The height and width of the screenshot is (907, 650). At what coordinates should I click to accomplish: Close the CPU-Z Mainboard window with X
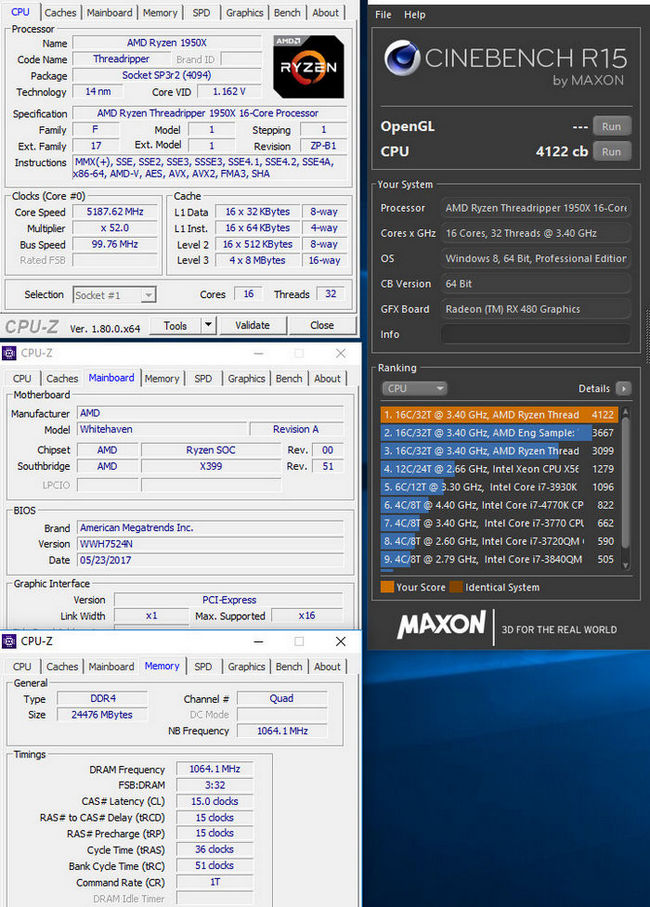pyautogui.click(x=341, y=353)
